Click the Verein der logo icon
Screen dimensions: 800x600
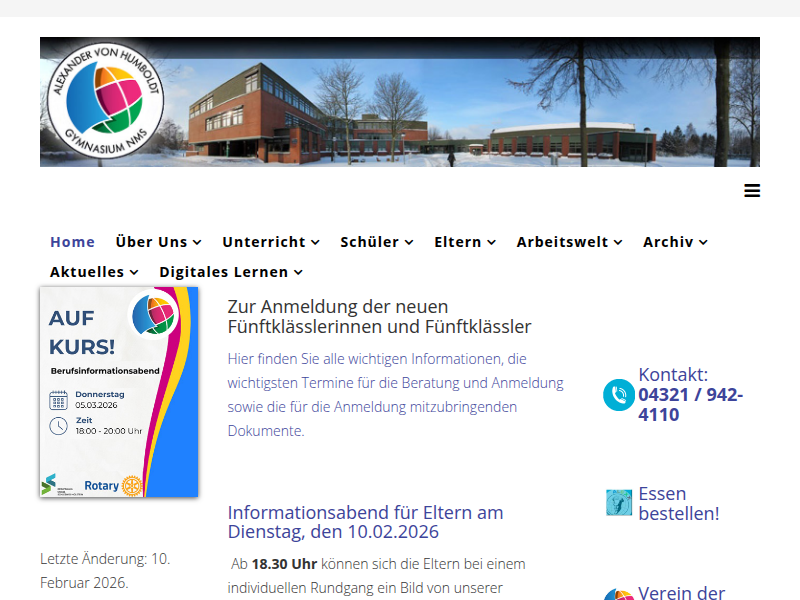pyautogui.click(x=619, y=594)
